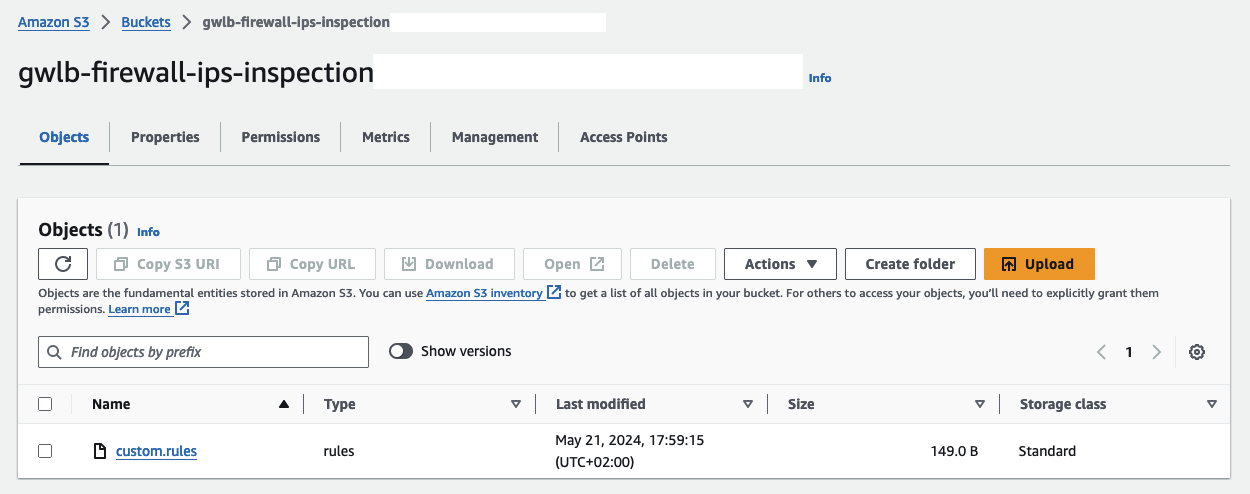Screen dimensions: 1250x494
Task: Sort by Storage class column arrow
Action: [1212, 404]
